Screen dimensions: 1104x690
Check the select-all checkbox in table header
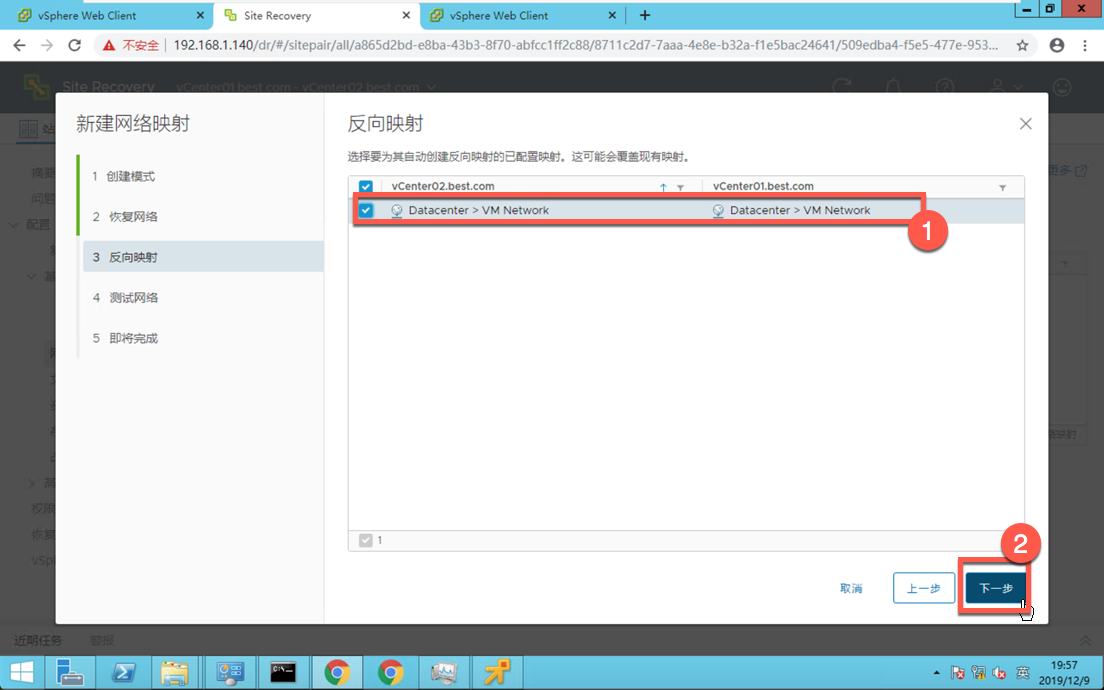click(x=365, y=187)
